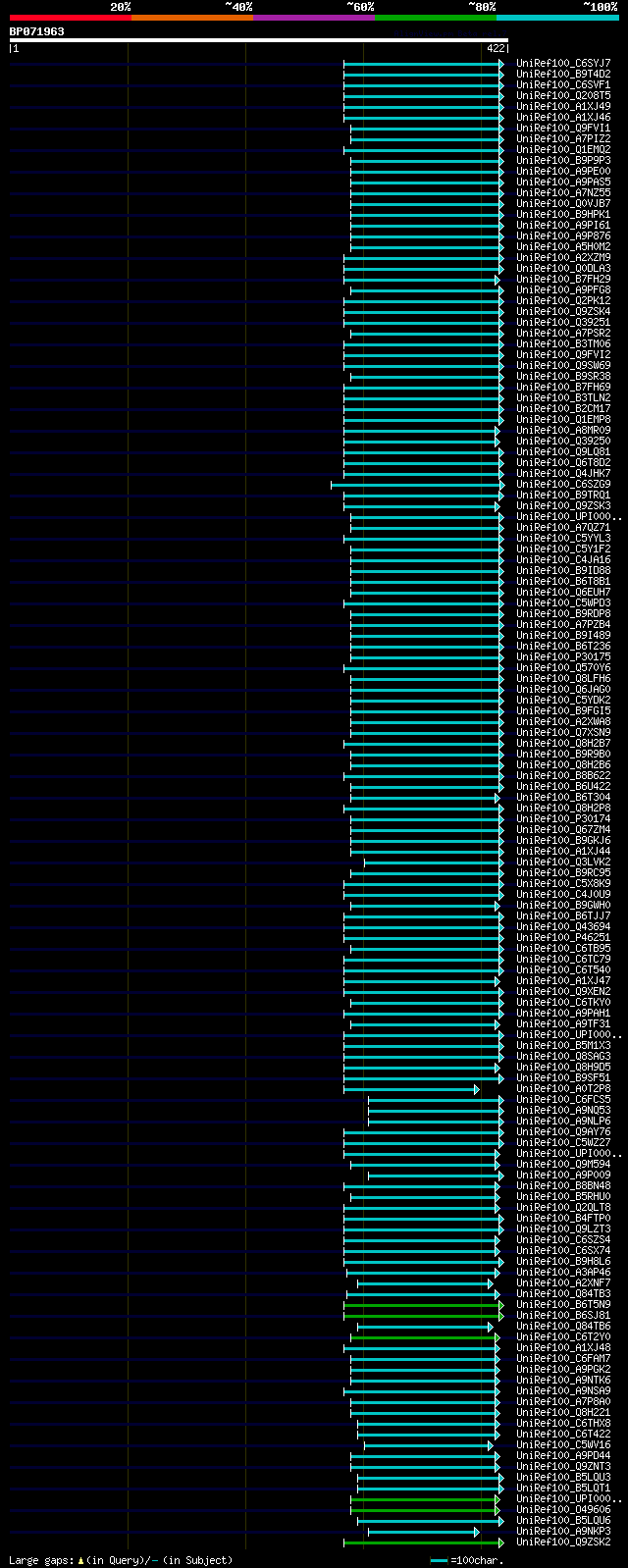Click the cyan ~100% identity legend segment
Screen dimensions: 628x1568
coord(557,18)
